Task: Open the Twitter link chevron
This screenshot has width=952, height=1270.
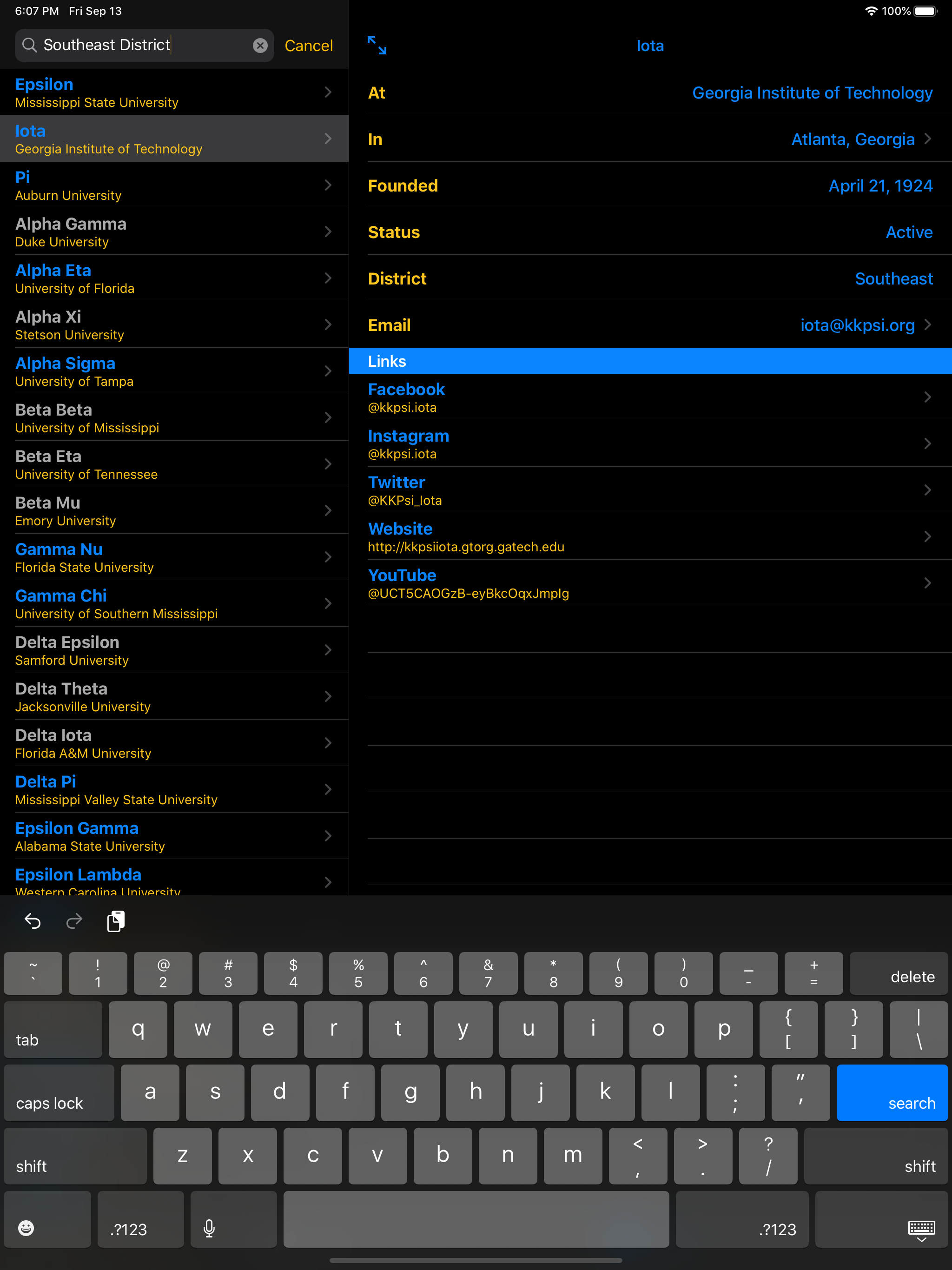Action: (x=928, y=490)
